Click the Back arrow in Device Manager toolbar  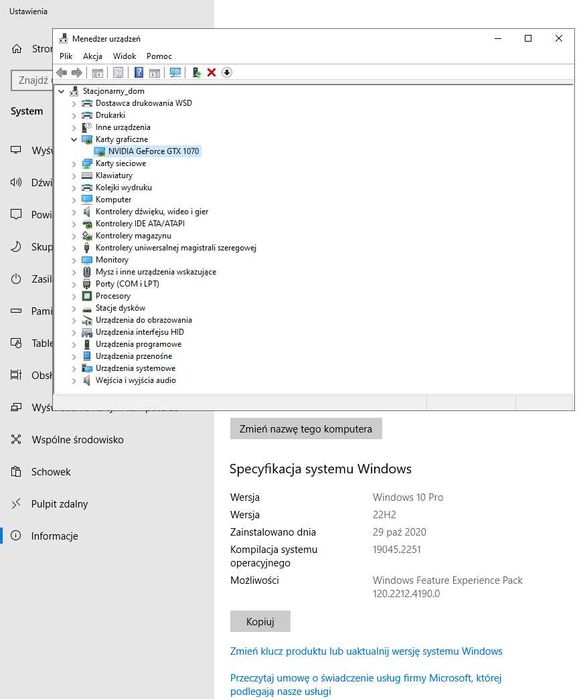pyautogui.click(x=62, y=72)
